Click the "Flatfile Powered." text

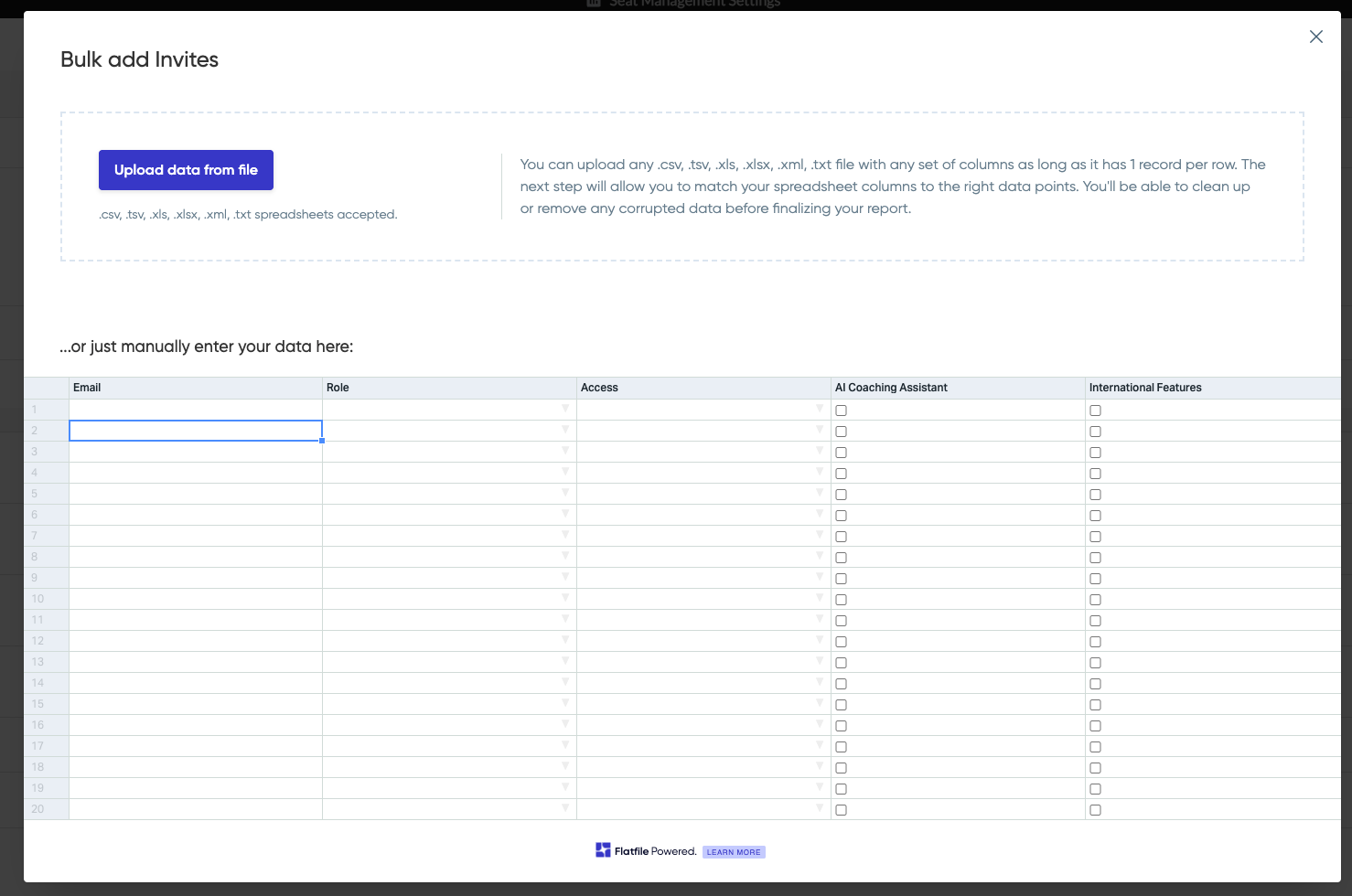tap(656, 851)
